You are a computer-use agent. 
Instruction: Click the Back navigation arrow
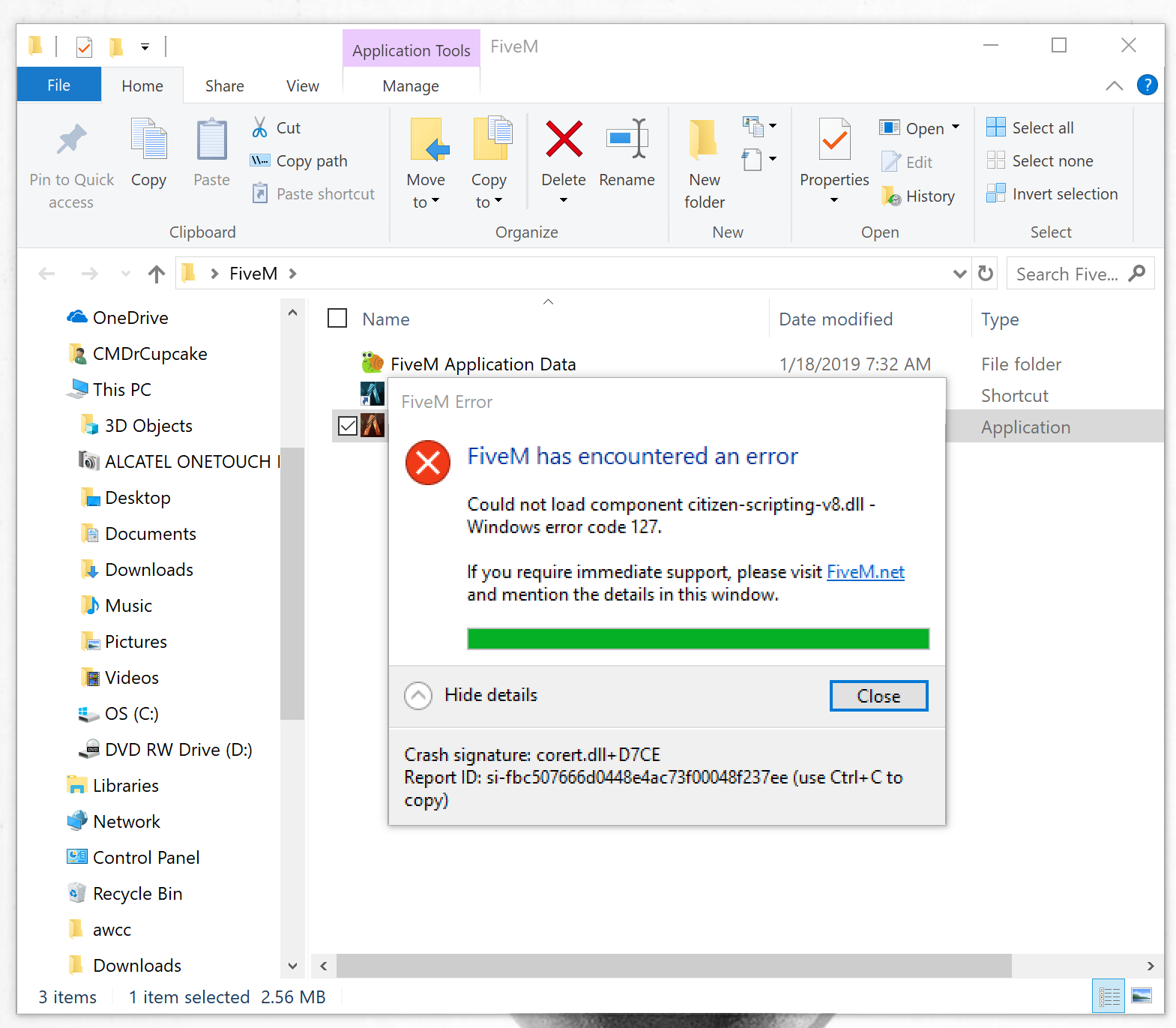coord(46,274)
